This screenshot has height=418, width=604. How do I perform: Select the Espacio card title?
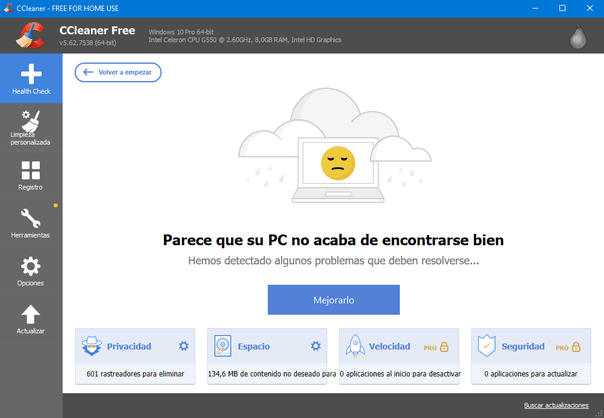tap(253, 346)
